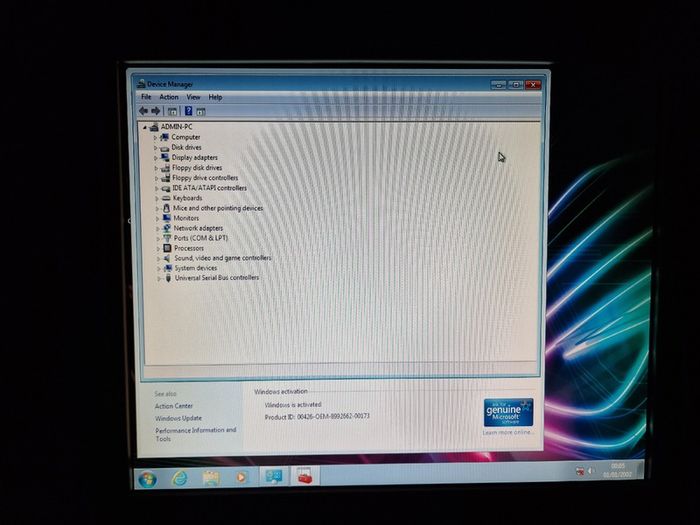Click the Disk drives category icon

tap(165, 147)
